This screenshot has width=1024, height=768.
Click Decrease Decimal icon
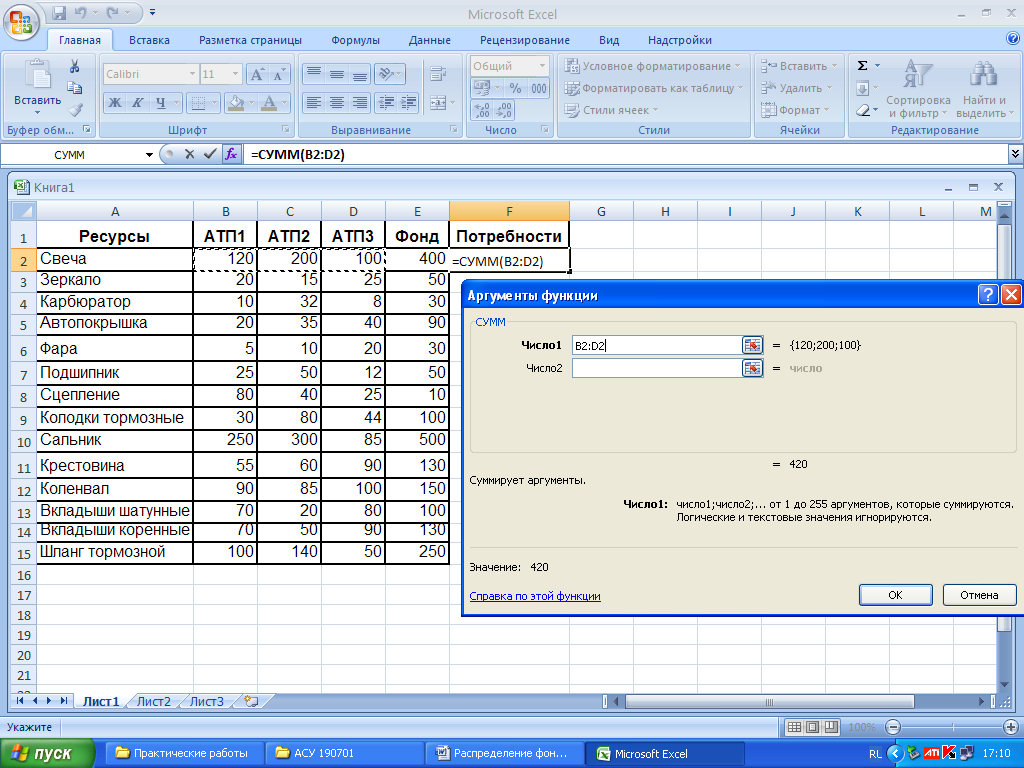pyautogui.click(x=504, y=111)
